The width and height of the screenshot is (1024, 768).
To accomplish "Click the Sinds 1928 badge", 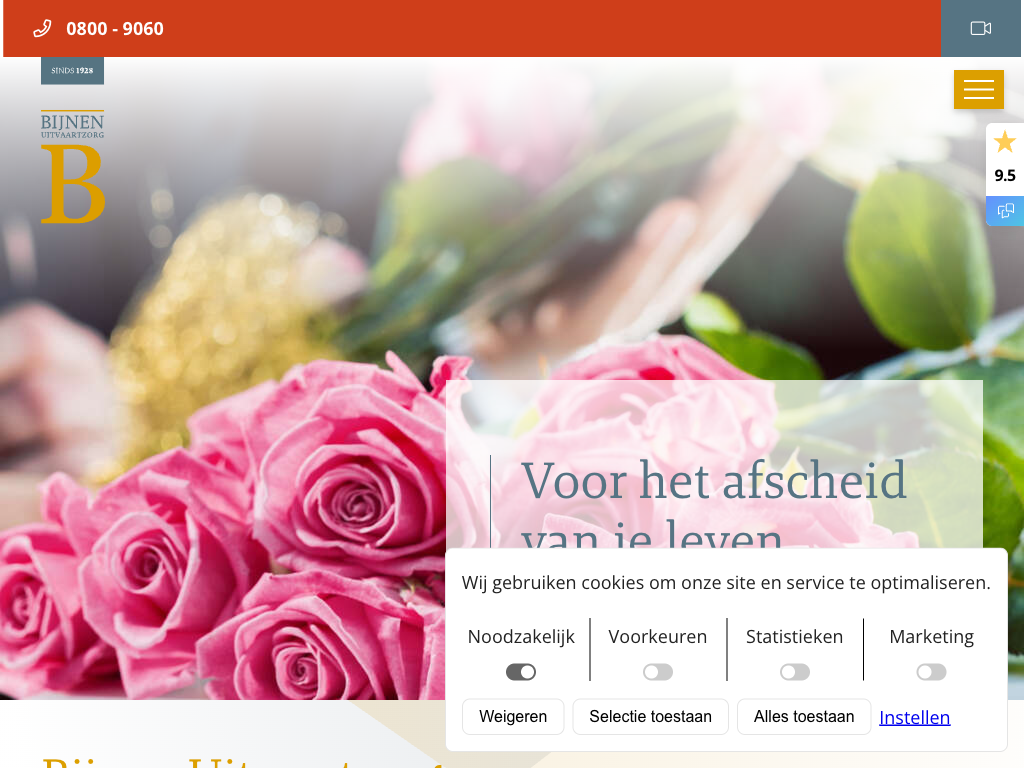I will click(72, 71).
